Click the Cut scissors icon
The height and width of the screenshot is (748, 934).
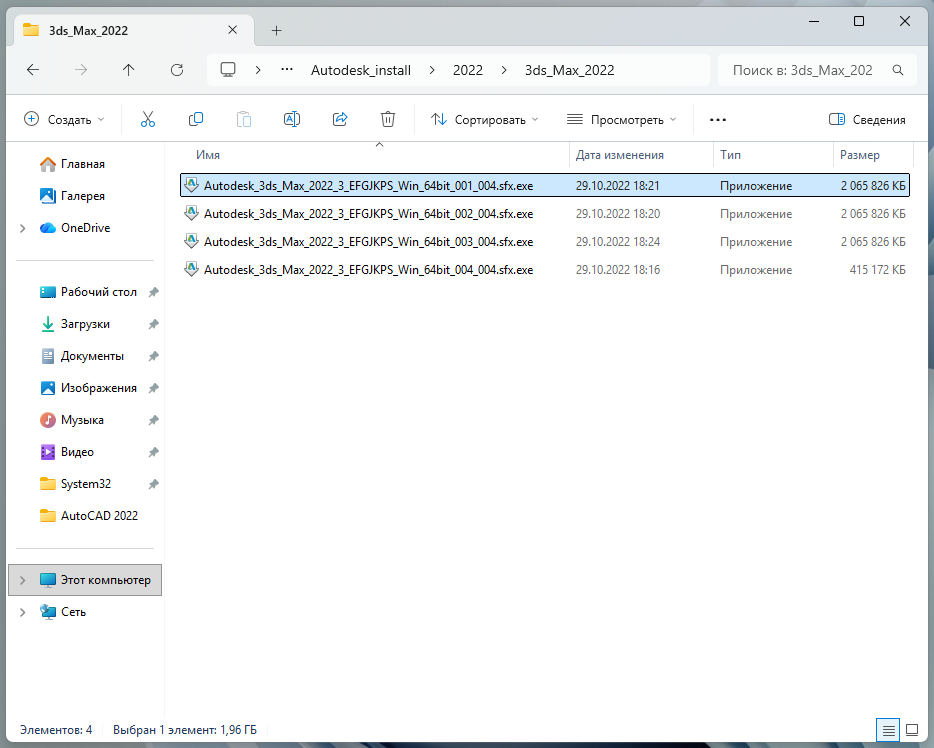pos(148,120)
